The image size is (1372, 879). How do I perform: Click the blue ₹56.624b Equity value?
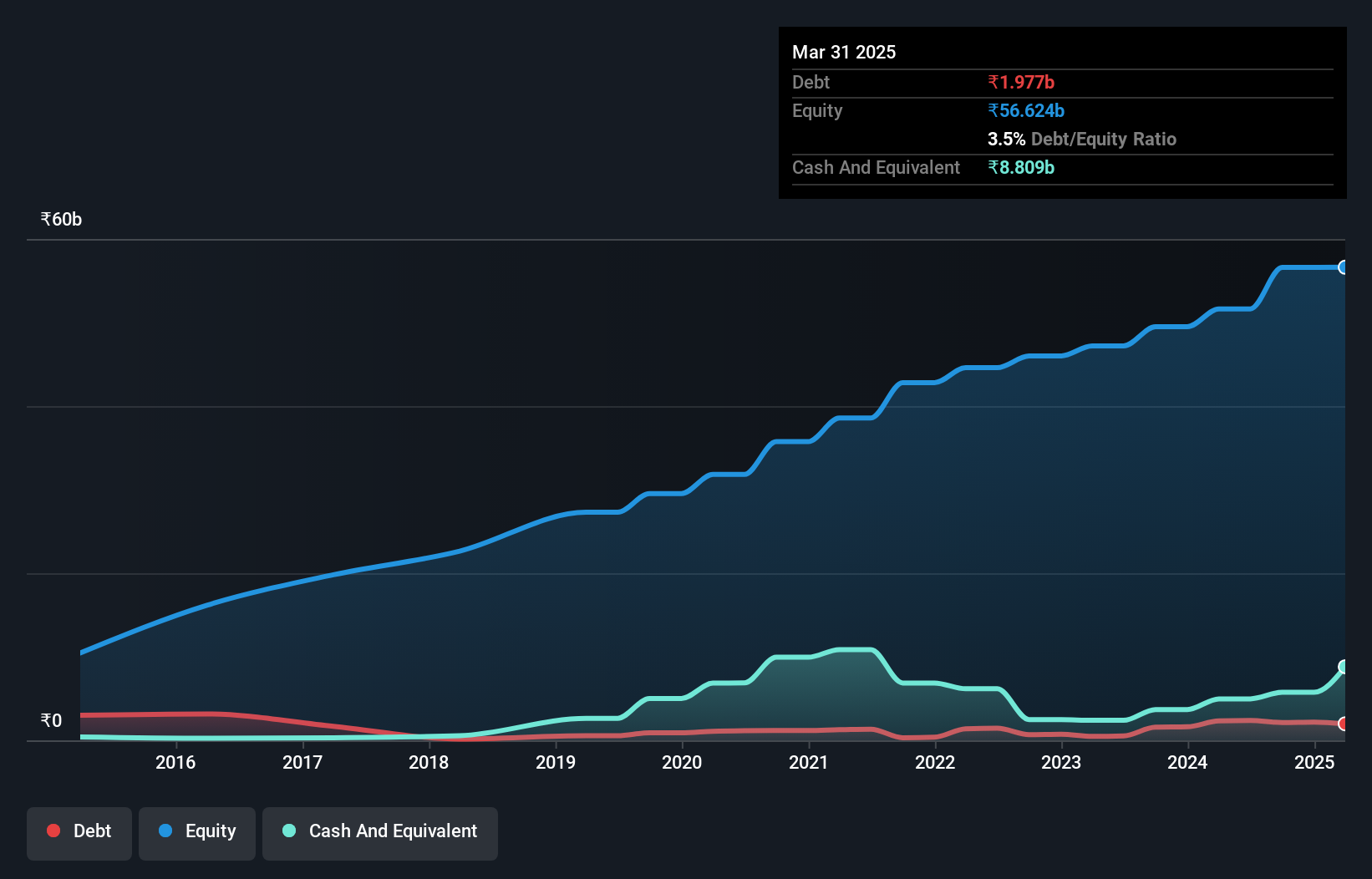[1026, 110]
